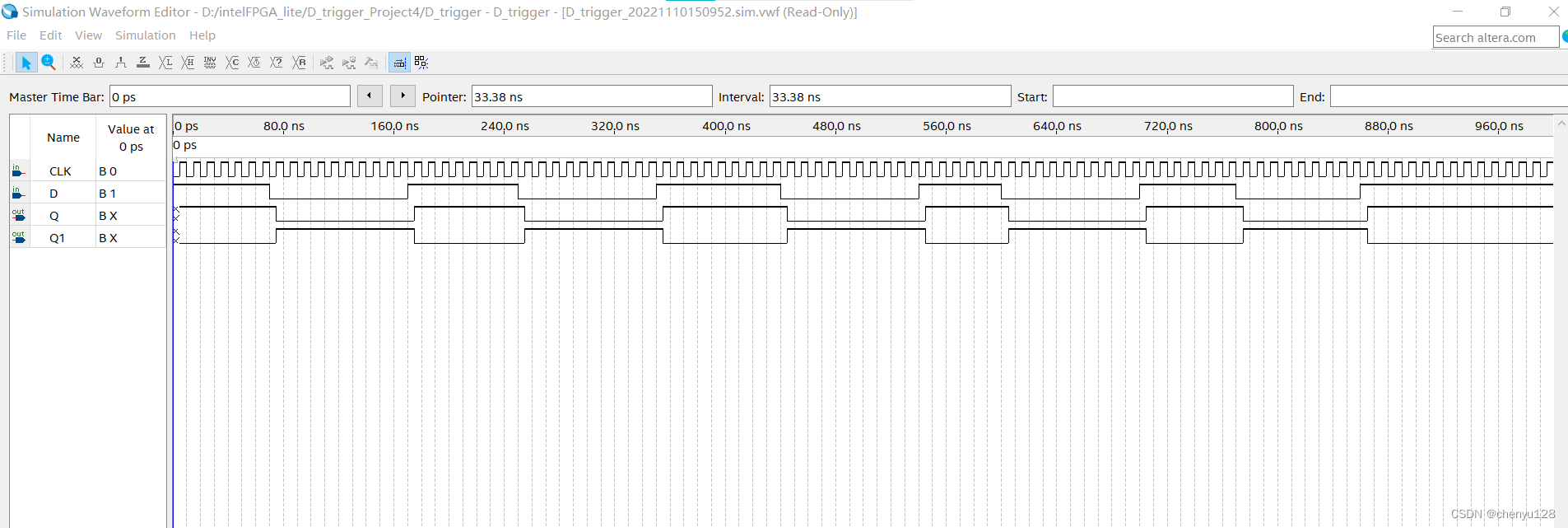Activate the Zoom tool magnifier
This screenshot has height=528, width=1568.
pyautogui.click(x=49, y=63)
